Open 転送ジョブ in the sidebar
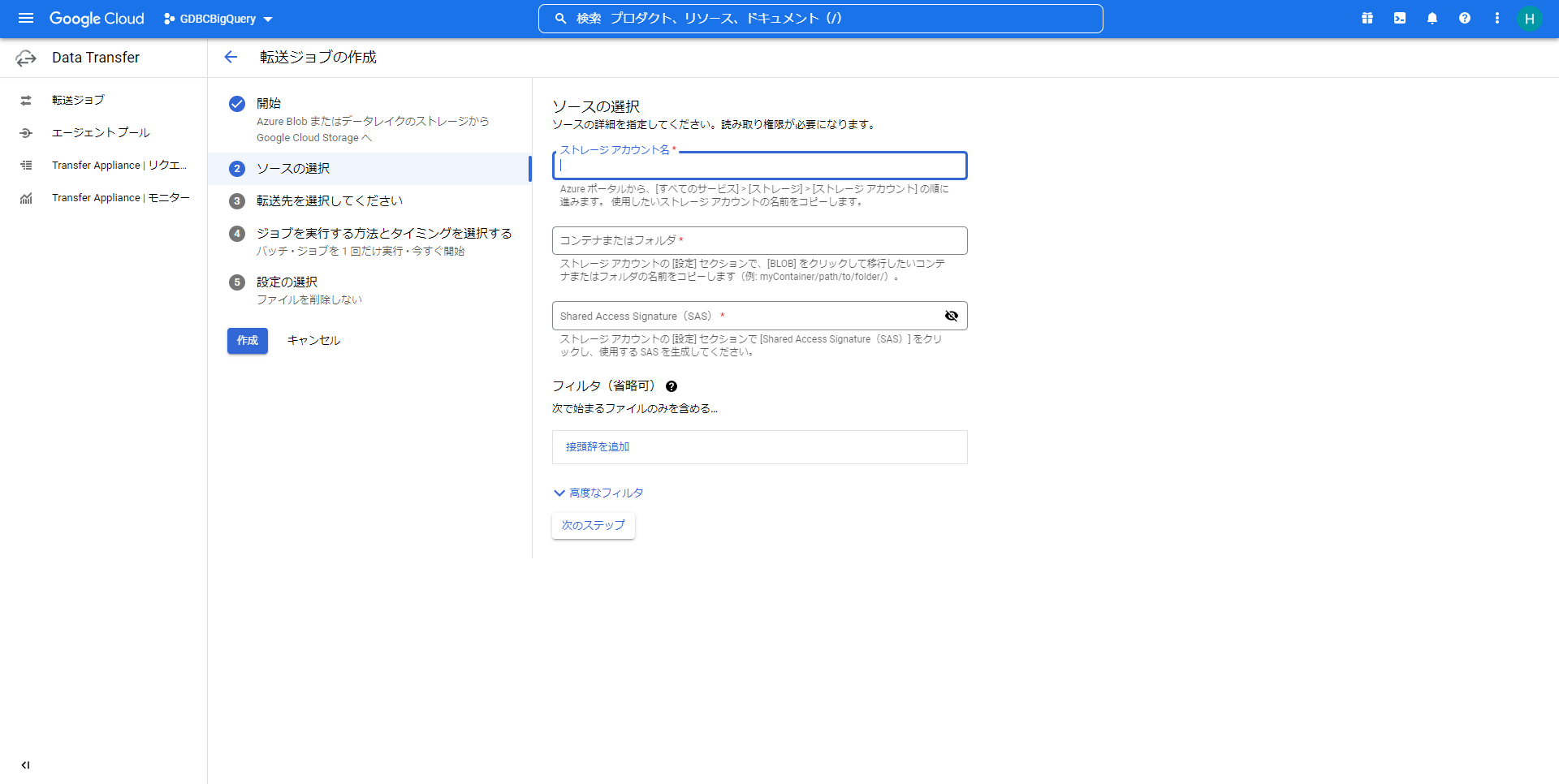 point(78,100)
